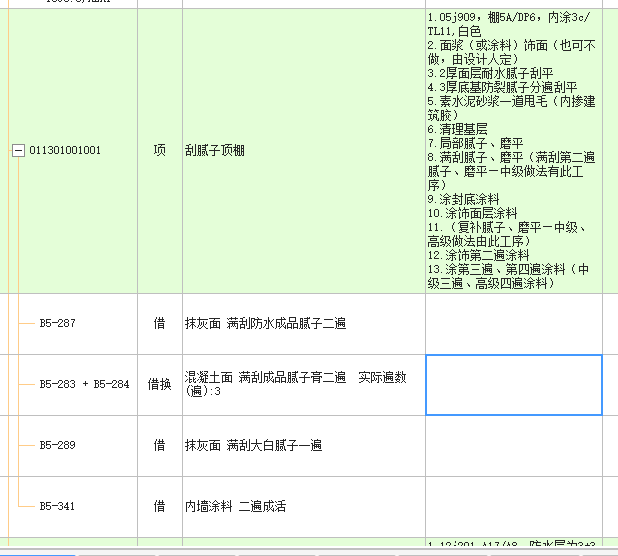The height and width of the screenshot is (556, 618).
Task: Collapse the 011301001001 item tree
Action: tap(18, 150)
